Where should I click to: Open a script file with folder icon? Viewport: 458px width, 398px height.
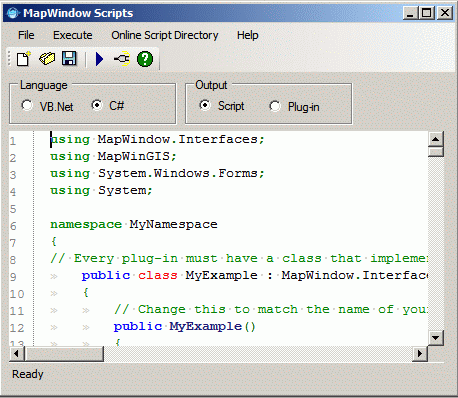click(47, 59)
